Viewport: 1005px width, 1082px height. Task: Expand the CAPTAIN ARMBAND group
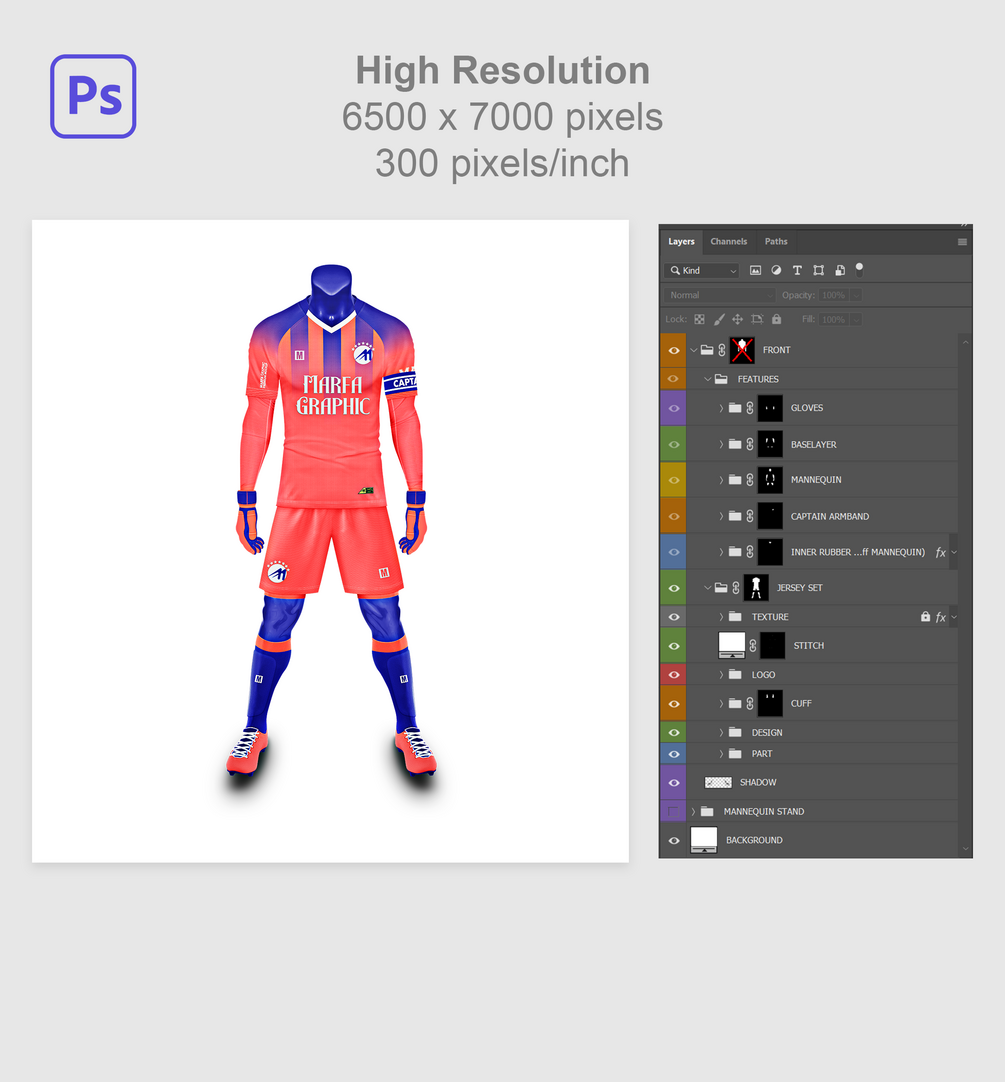tap(721, 516)
